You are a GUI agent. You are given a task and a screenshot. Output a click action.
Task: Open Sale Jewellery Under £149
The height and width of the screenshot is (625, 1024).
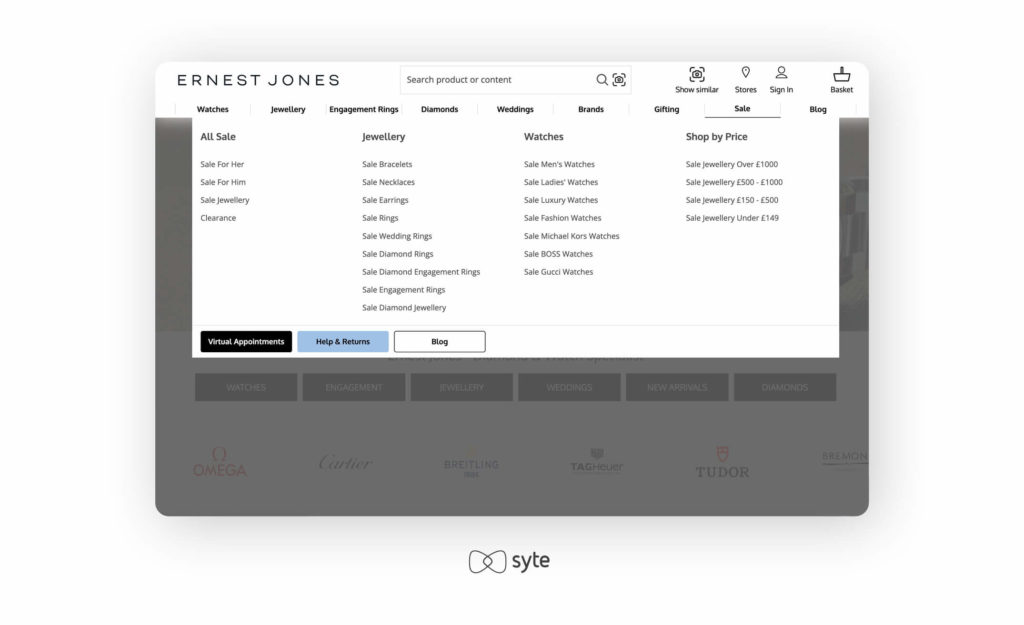coord(732,218)
